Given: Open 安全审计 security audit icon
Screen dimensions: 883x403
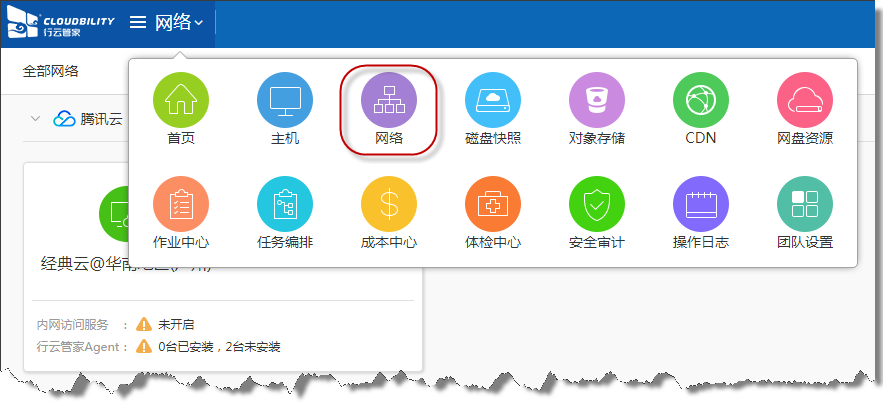Looking at the screenshot, I should tap(597, 205).
